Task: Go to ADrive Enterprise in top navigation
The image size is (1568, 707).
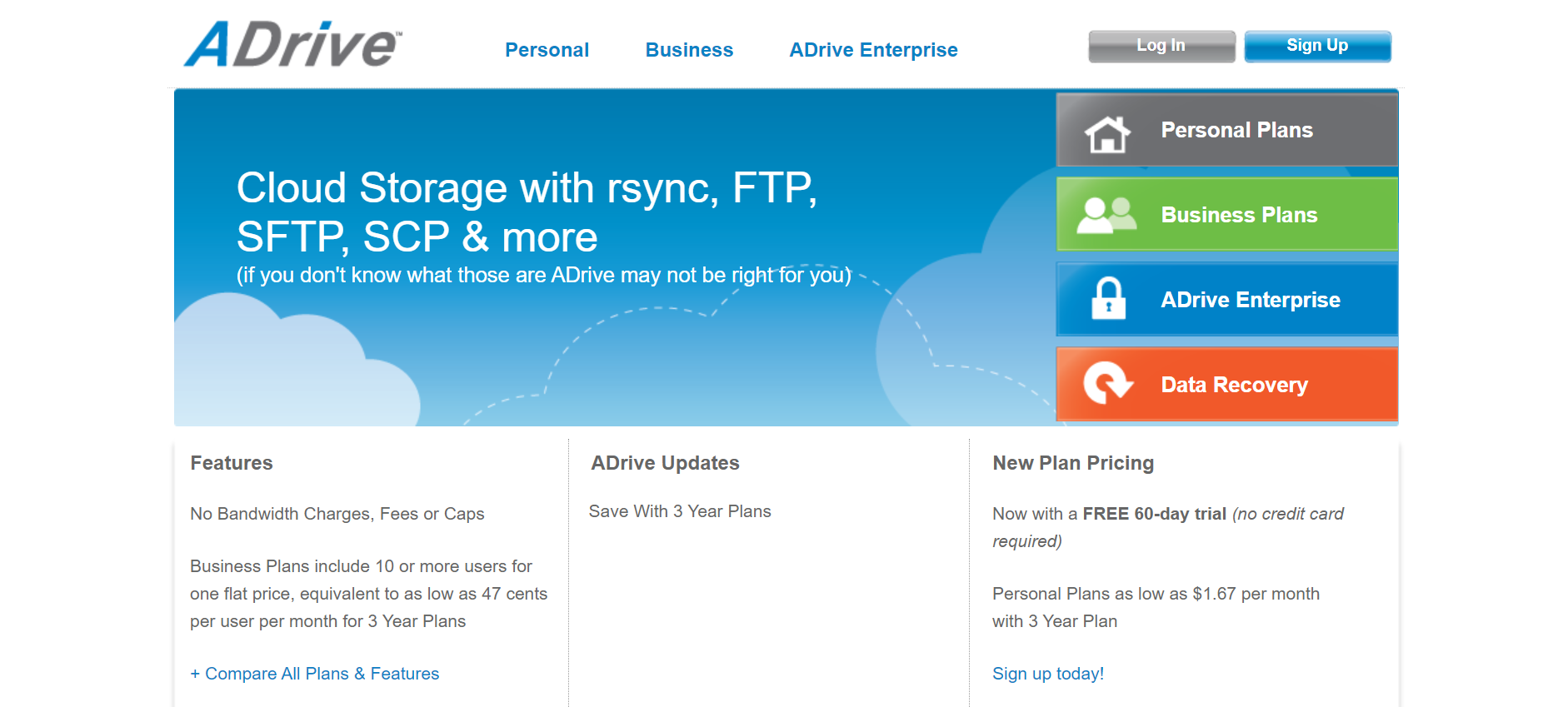Action: pos(873,50)
